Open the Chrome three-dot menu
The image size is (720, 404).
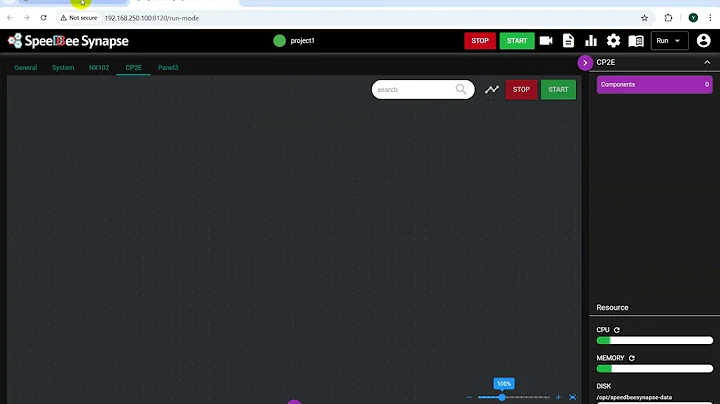pyautogui.click(x=710, y=18)
